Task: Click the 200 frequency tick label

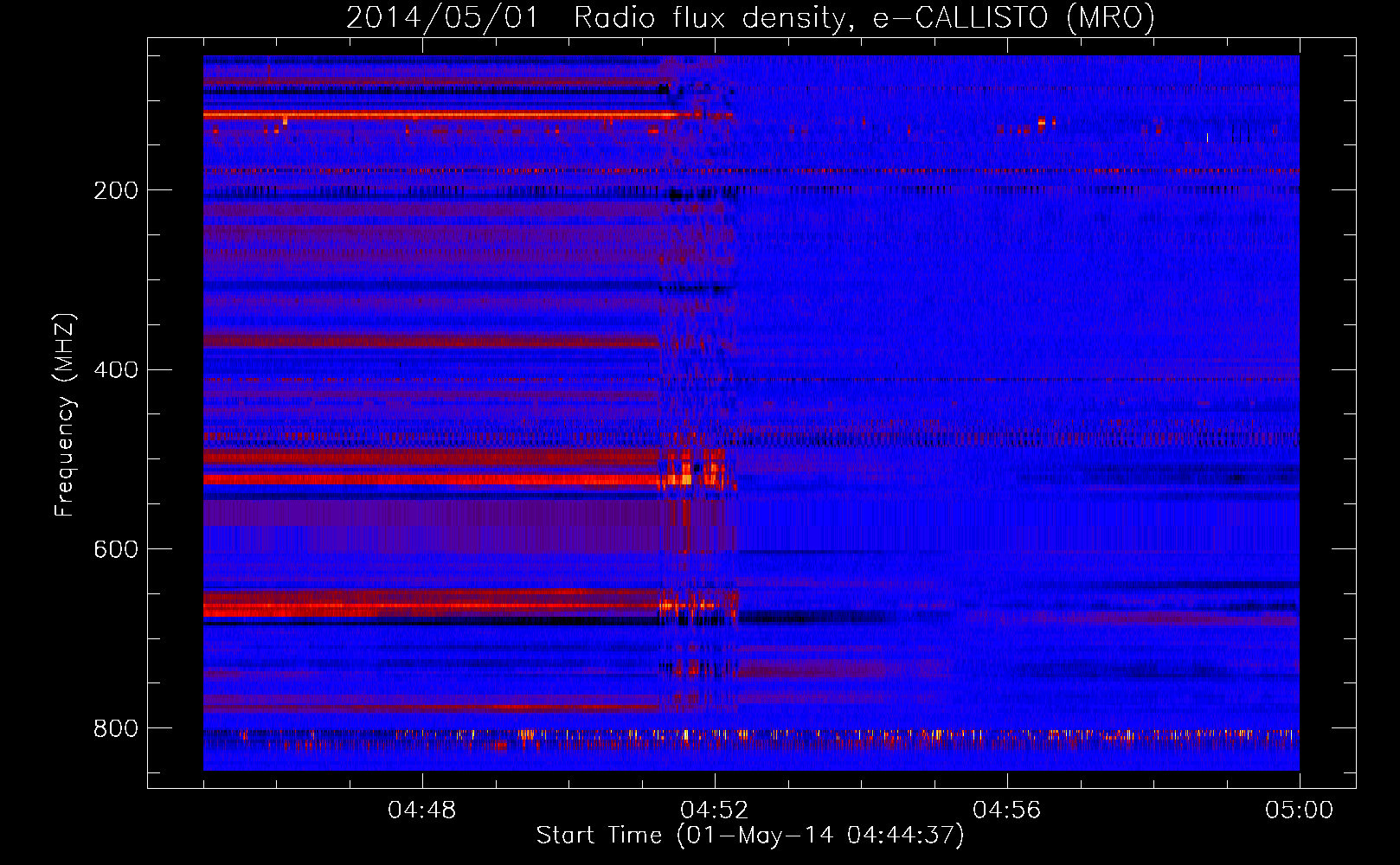Action: pos(116,190)
